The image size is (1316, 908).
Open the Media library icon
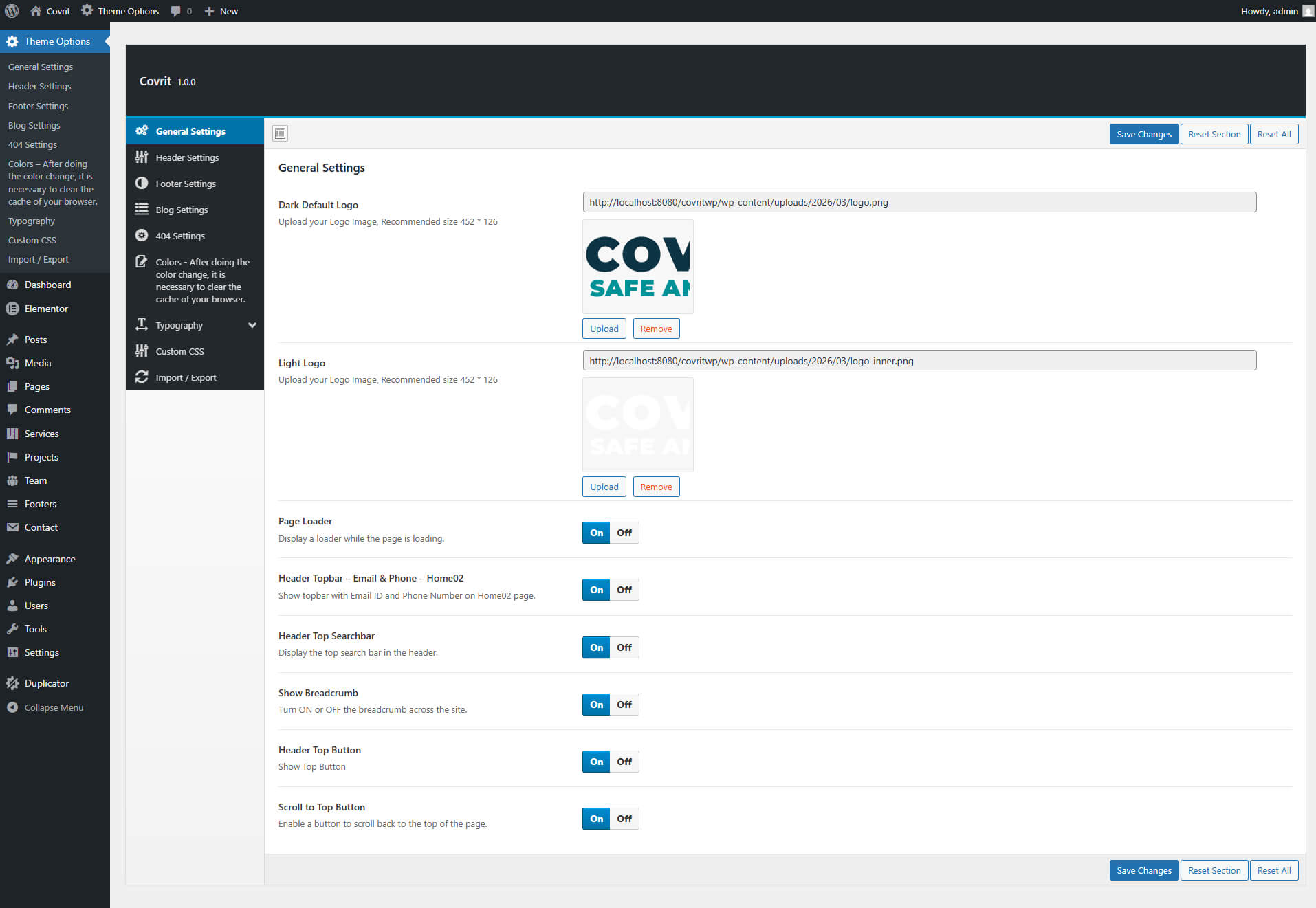coord(12,363)
